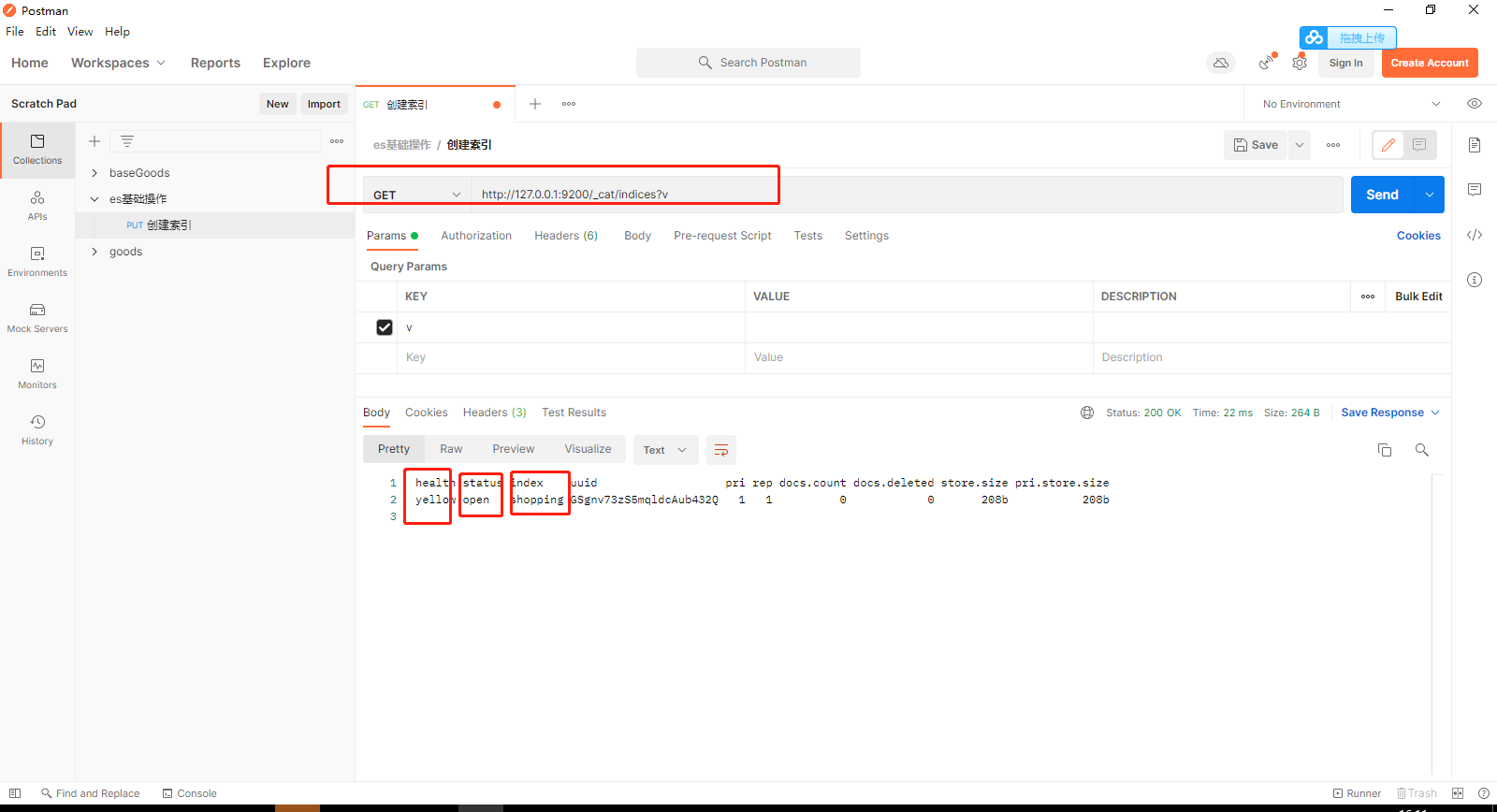Open the View menu
Screen dimensions: 1497x812
click(80, 31)
